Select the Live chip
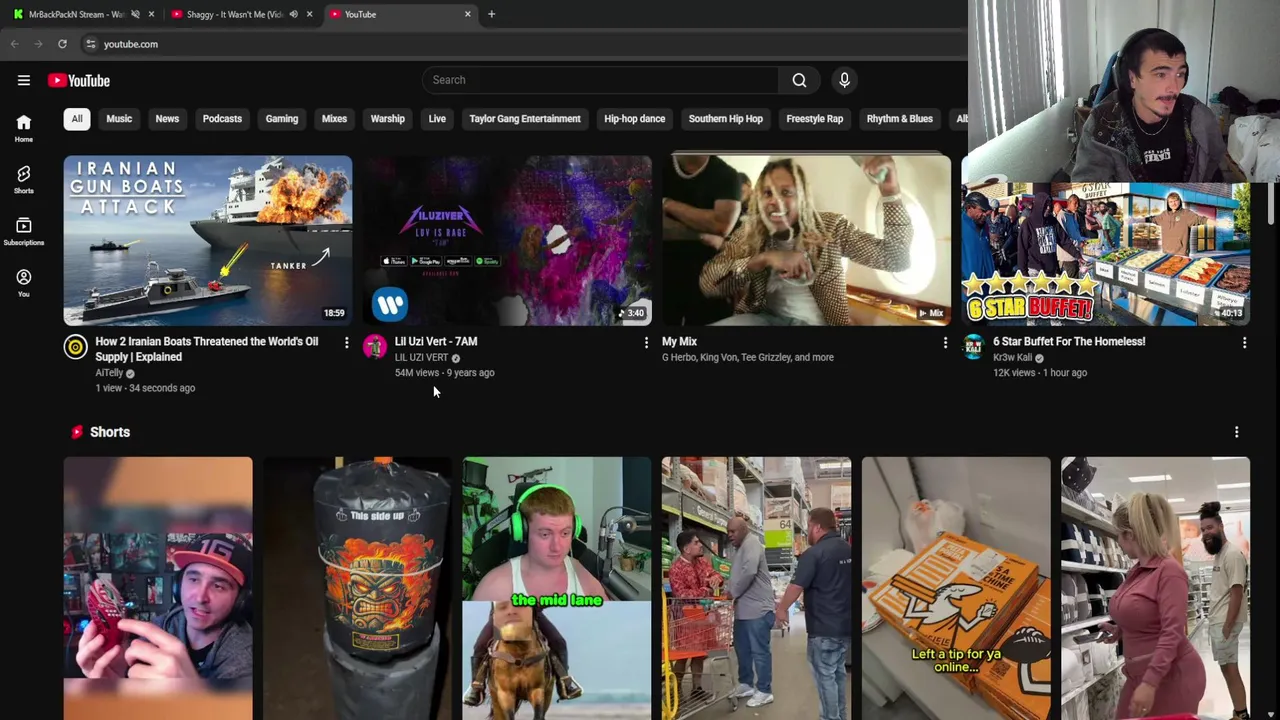 click(x=437, y=119)
